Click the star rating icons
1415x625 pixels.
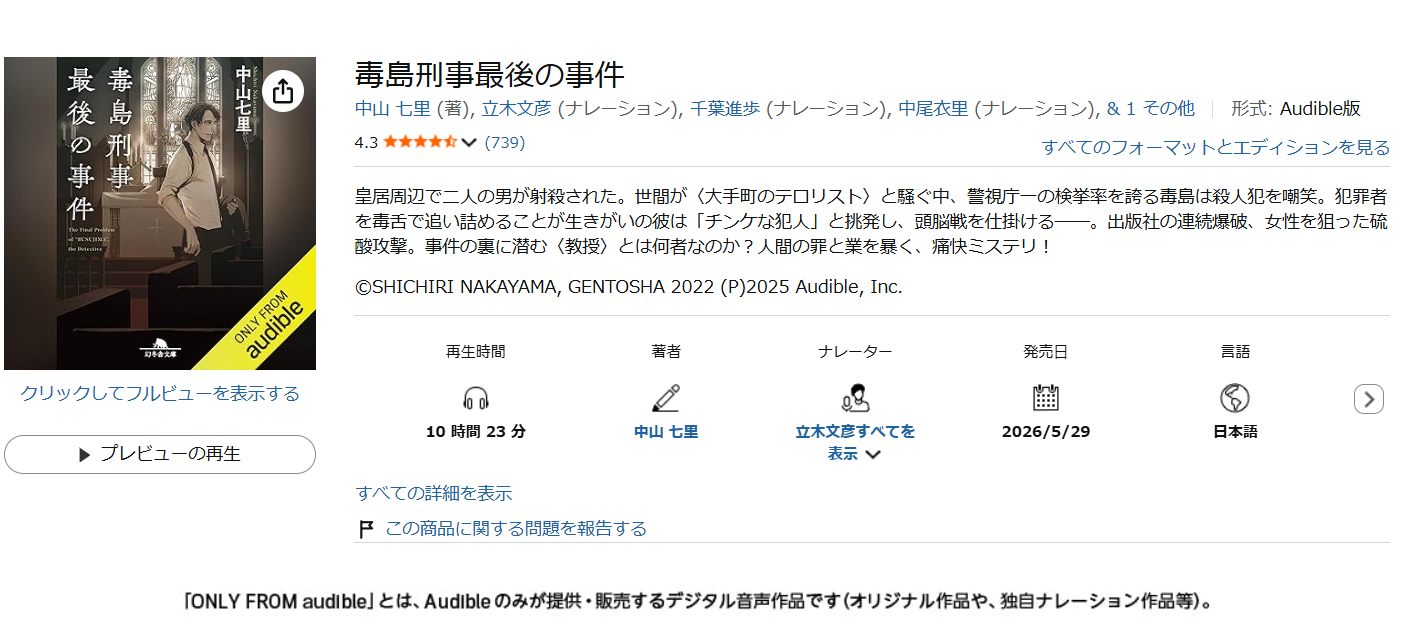tap(420, 142)
